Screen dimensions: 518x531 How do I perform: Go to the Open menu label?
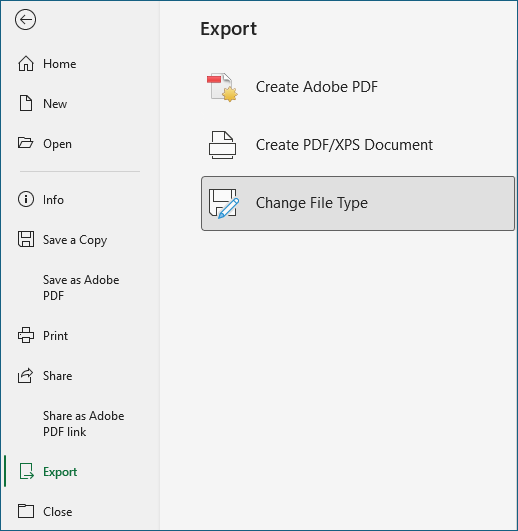point(57,144)
